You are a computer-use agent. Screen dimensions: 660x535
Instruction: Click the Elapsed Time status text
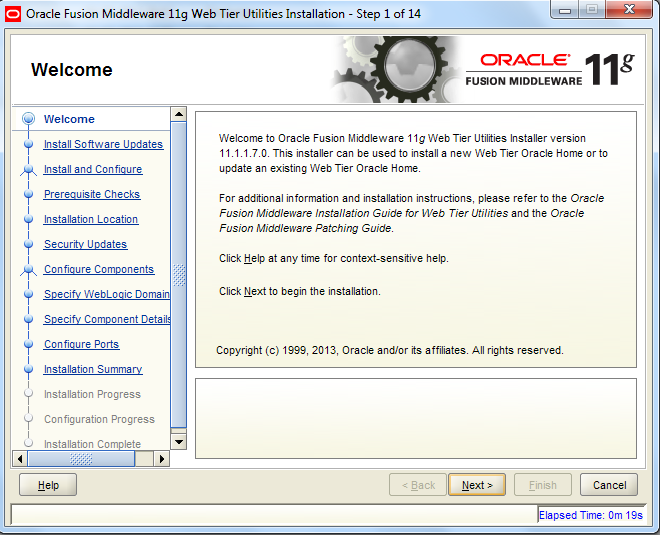[591, 515]
